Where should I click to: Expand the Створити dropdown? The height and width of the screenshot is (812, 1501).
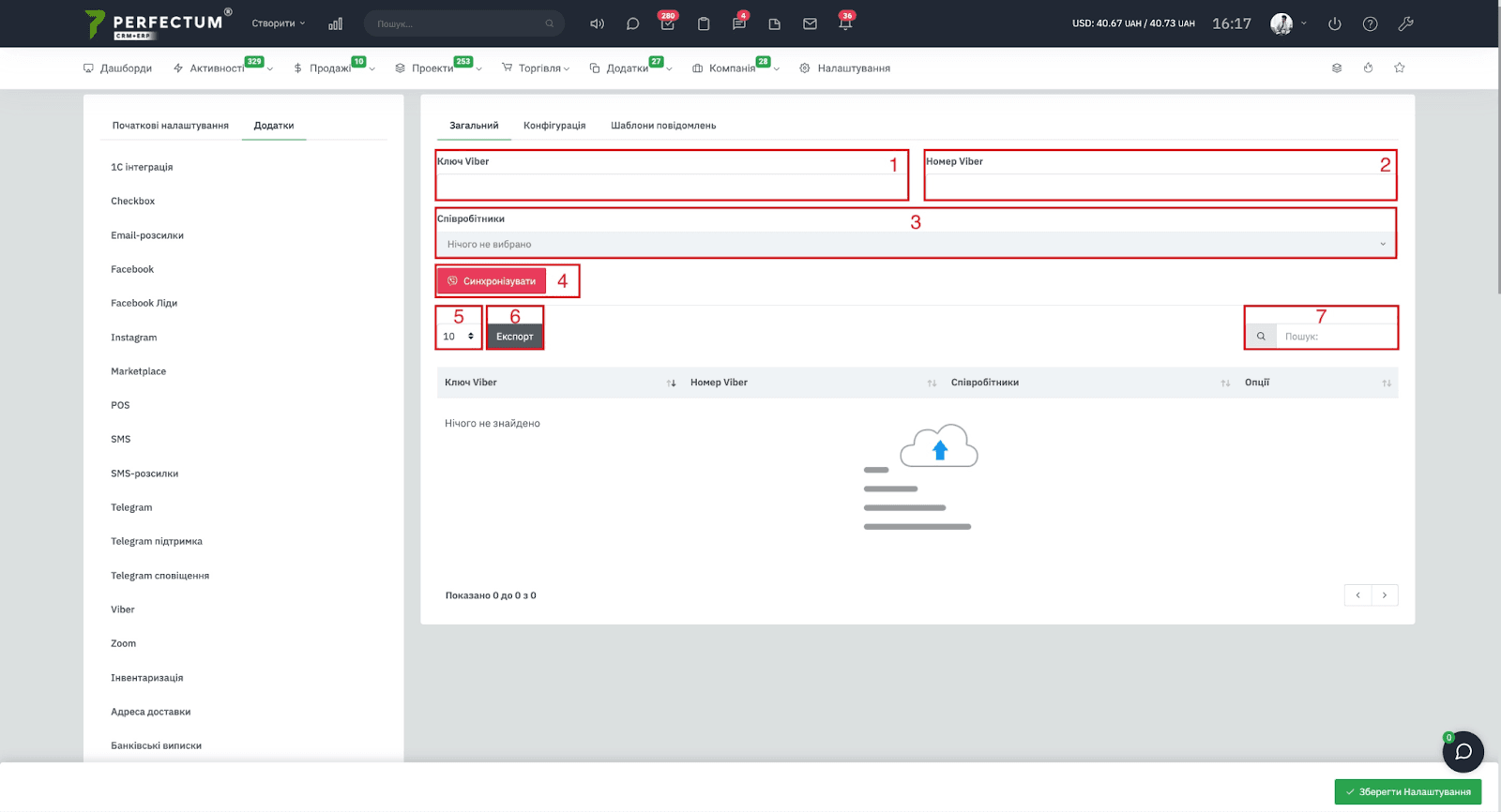[279, 23]
